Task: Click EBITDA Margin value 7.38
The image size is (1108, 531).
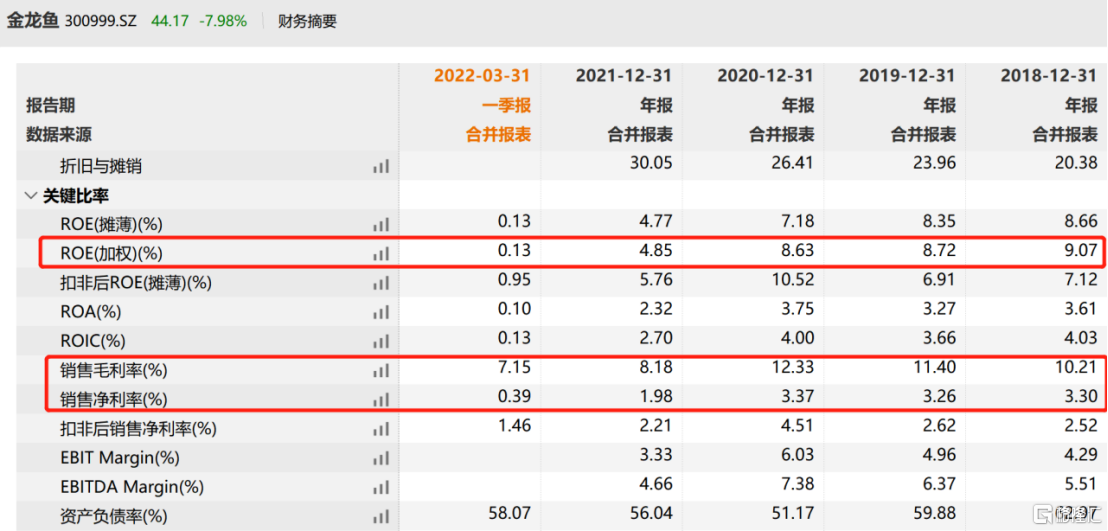Action: (798, 486)
